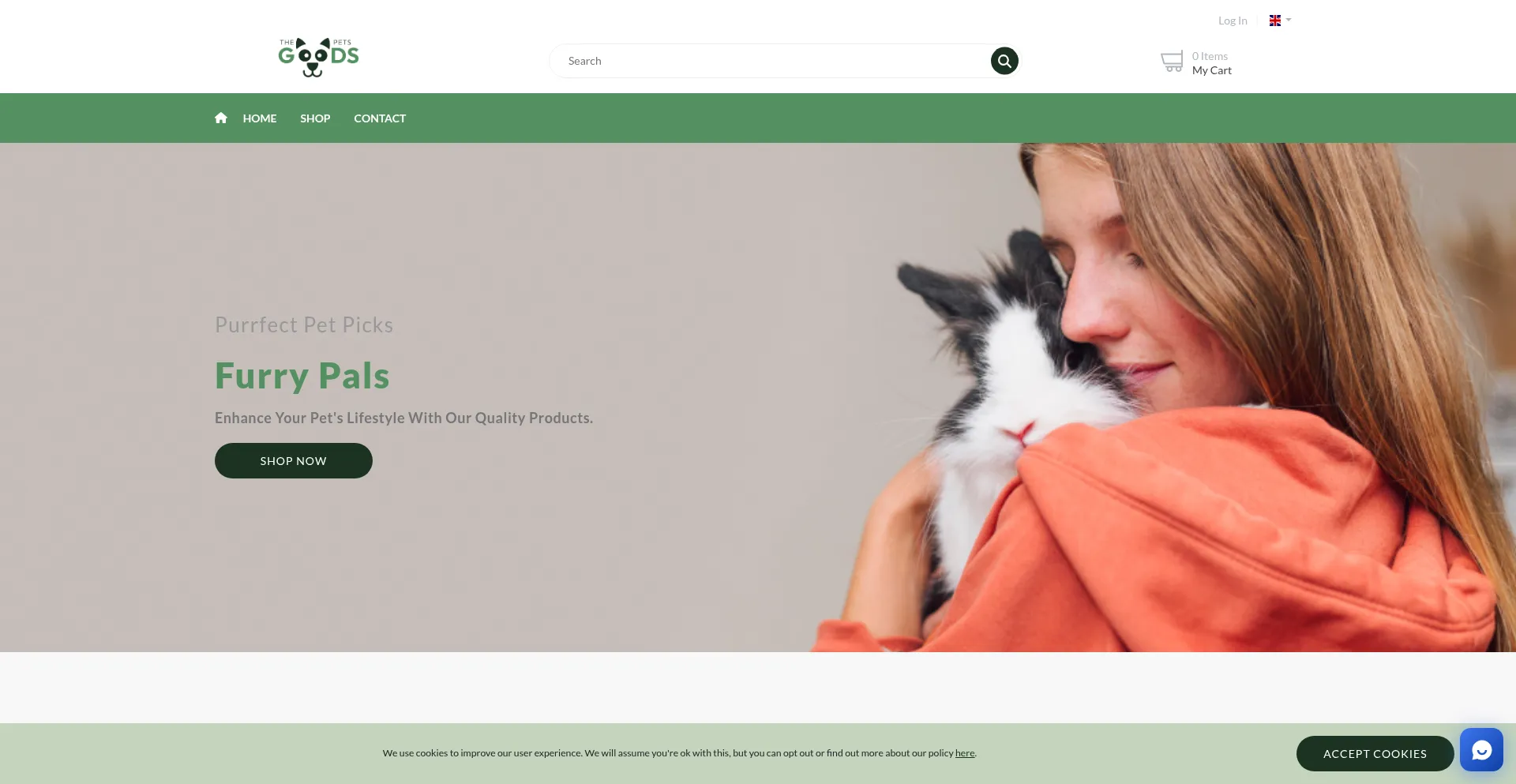The image size is (1516, 784).
Task: Go to HOME menu item
Action: pos(260,118)
